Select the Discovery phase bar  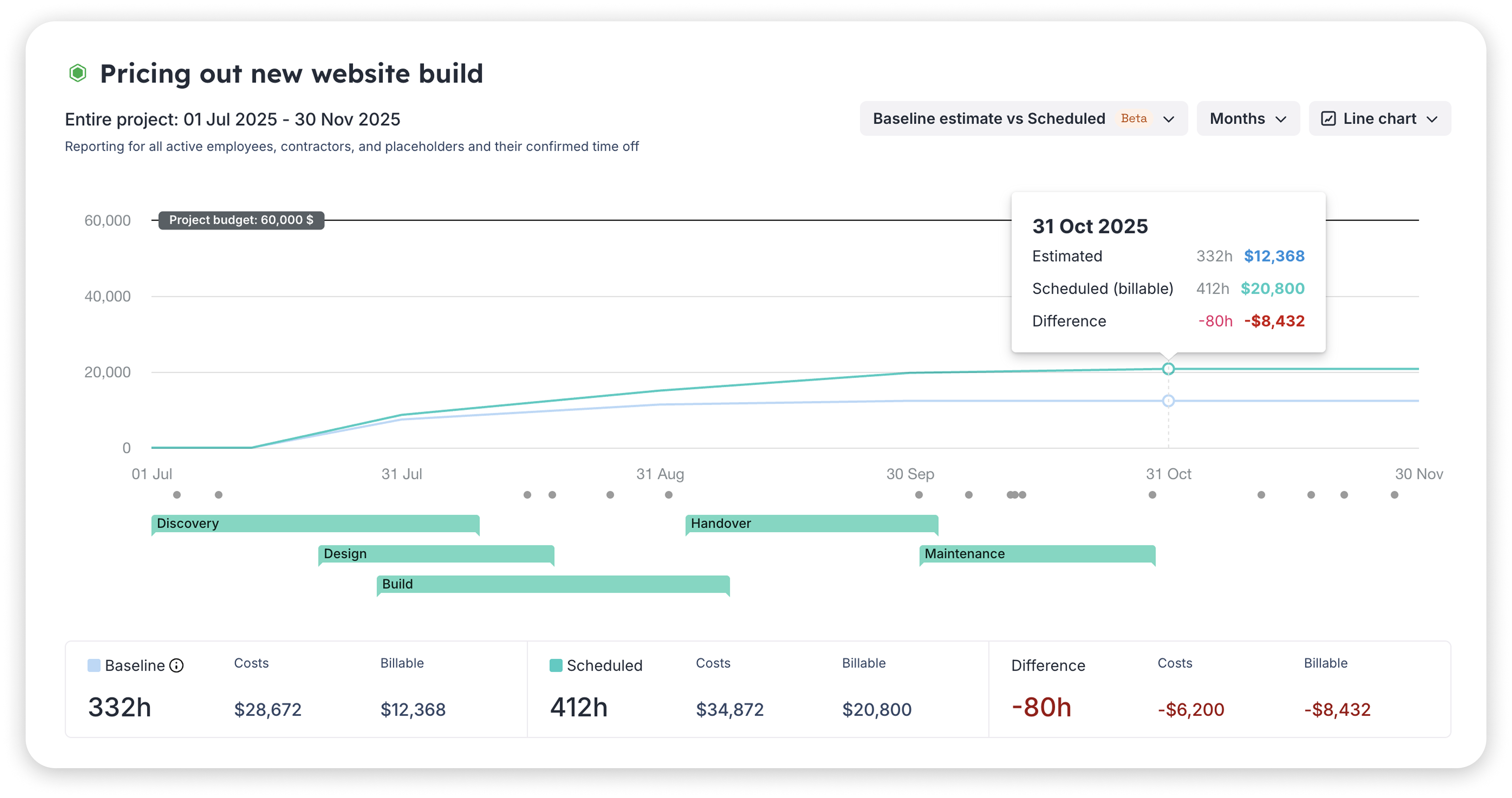(x=315, y=523)
